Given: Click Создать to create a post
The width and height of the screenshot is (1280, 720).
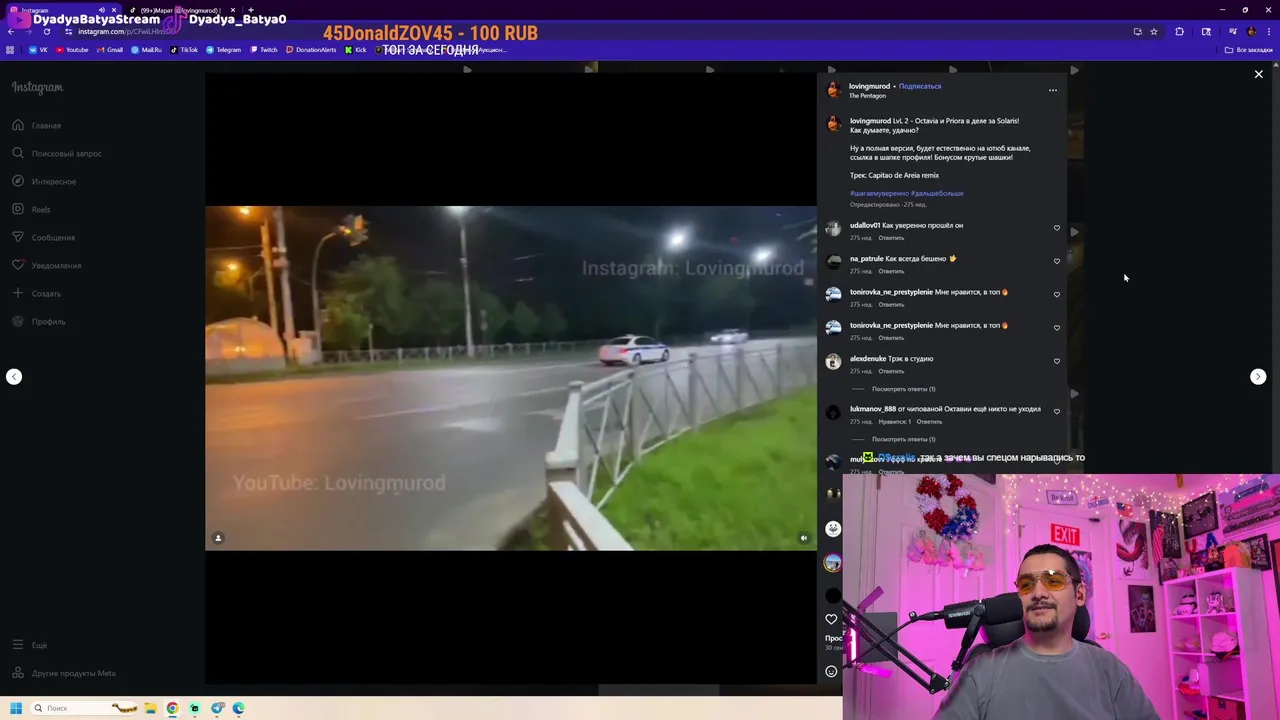Looking at the screenshot, I should tap(36, 293).
